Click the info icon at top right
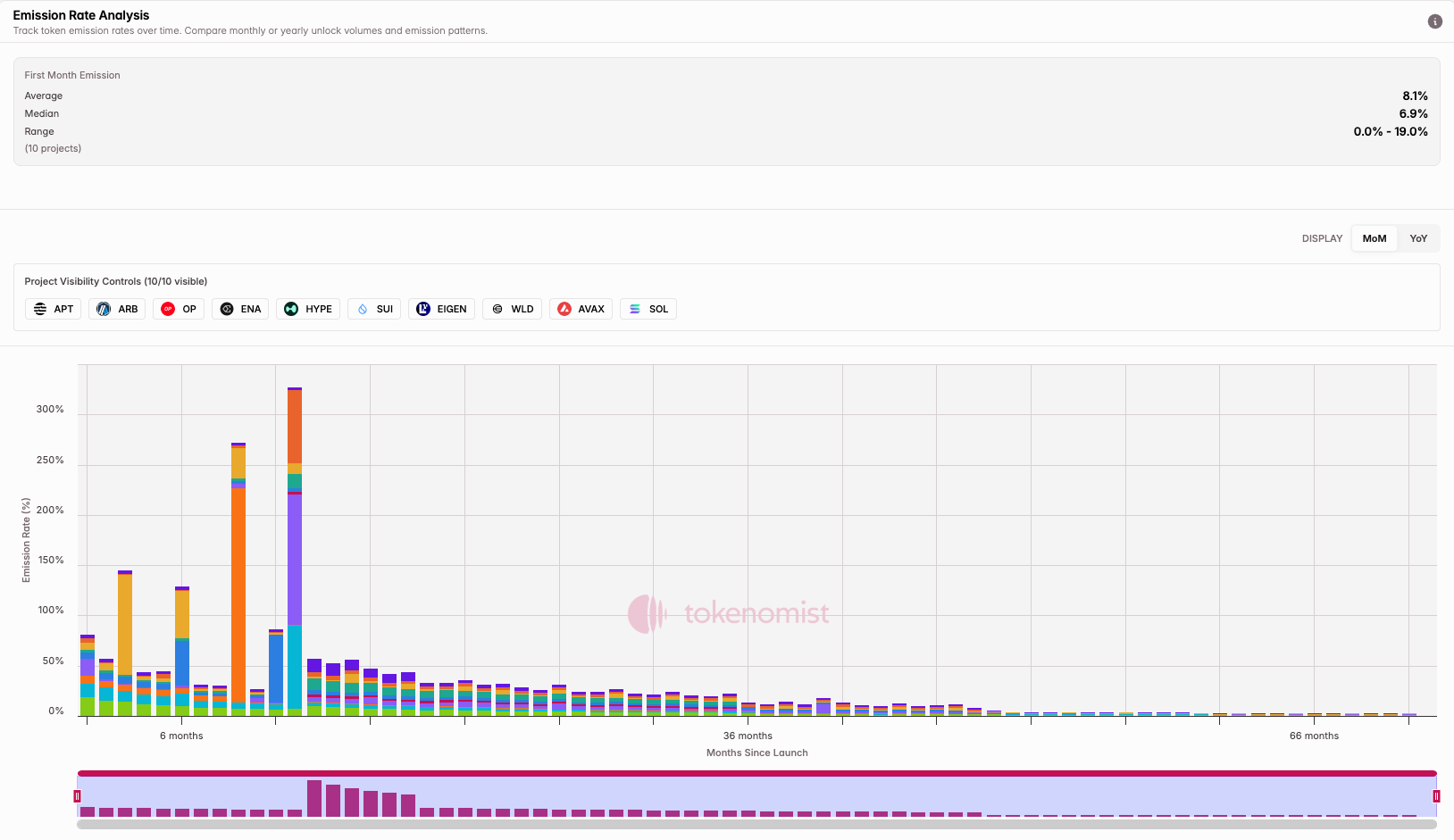The width and height of the screenshot is (1454, 840). pyautogui.click(x=1434, y=21)
